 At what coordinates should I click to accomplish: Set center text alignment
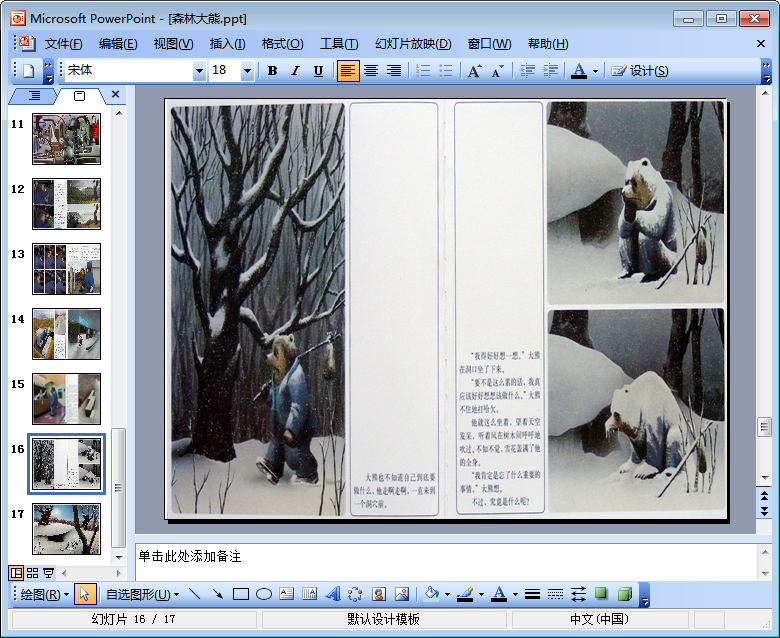pyautogui.click(x=371, y=71)
